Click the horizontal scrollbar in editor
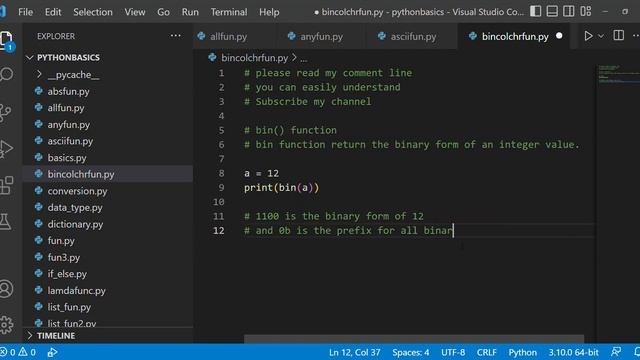 point(414,339)
